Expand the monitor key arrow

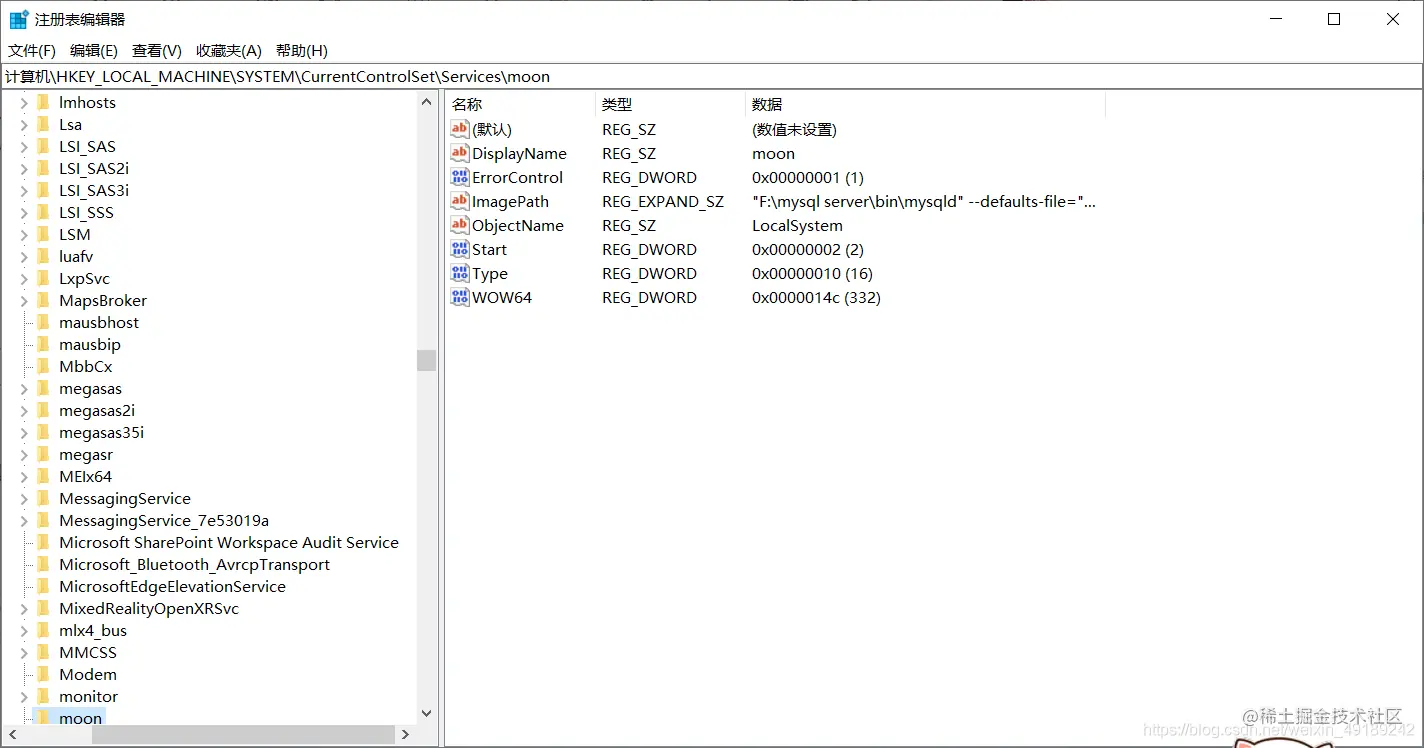pyautogui.click(x=24, y=696)
